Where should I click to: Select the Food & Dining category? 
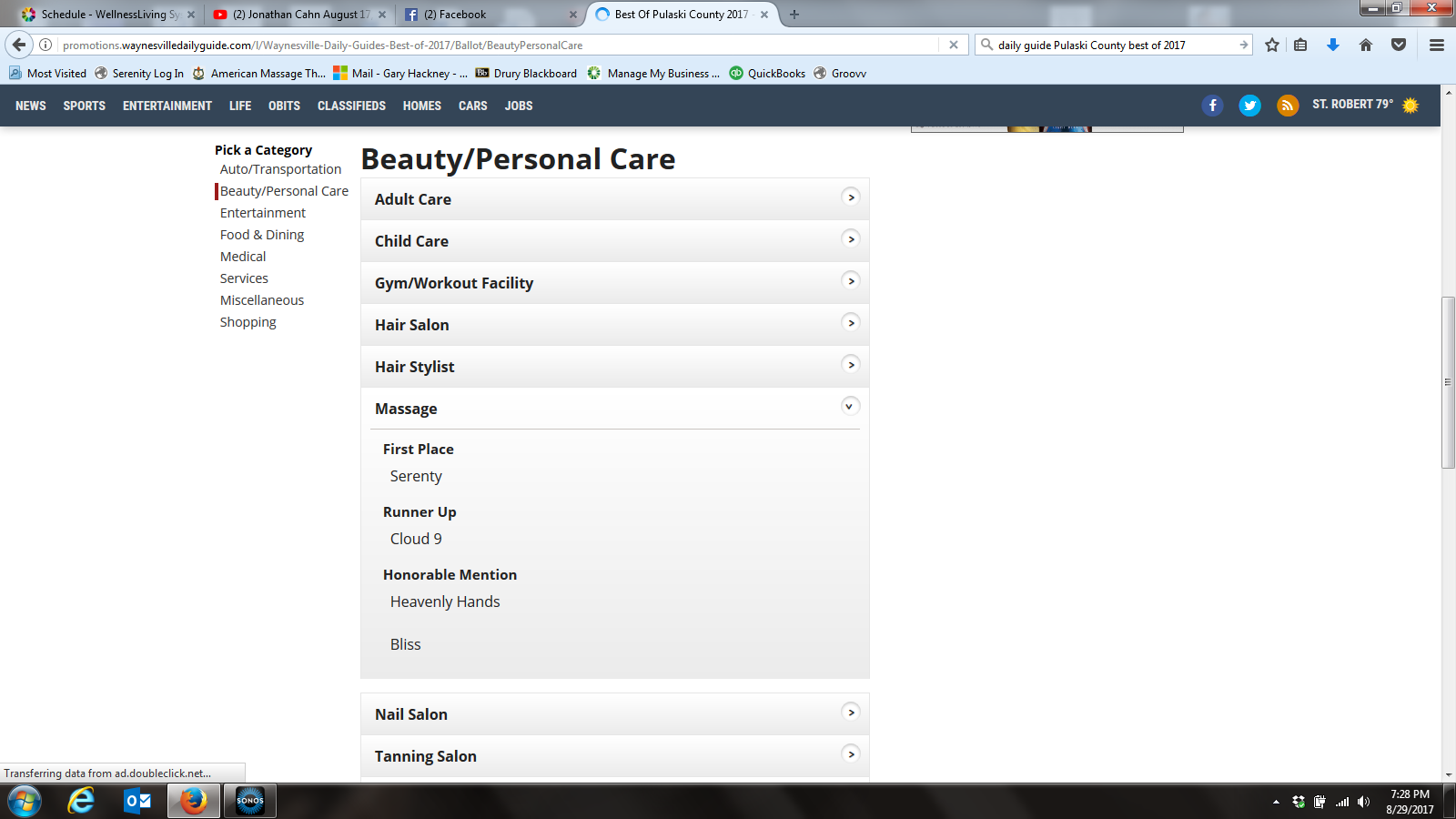(x=262, y=235)
